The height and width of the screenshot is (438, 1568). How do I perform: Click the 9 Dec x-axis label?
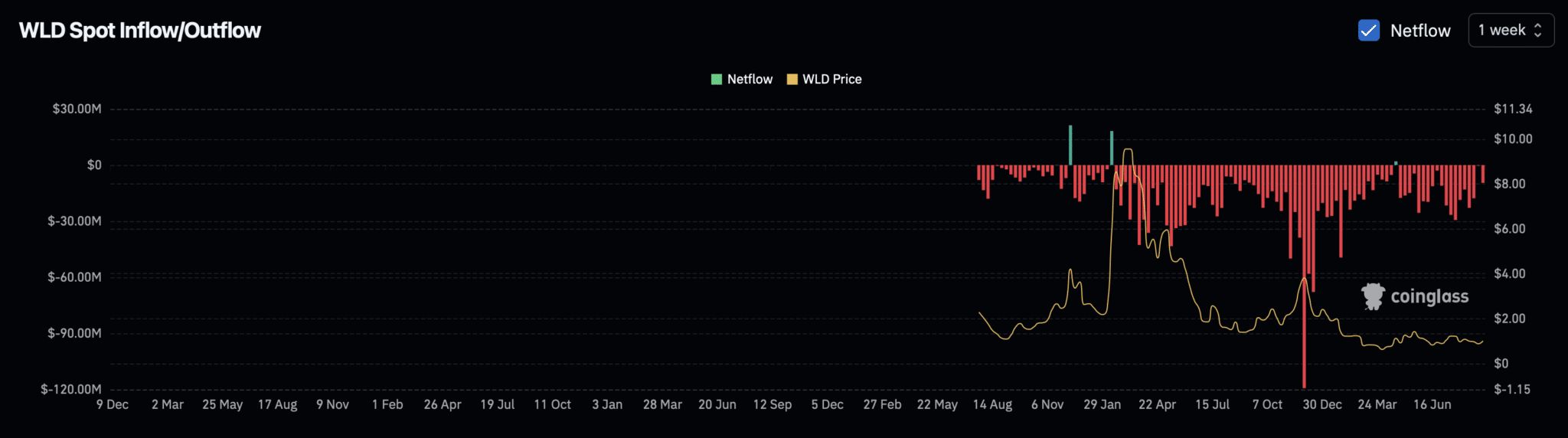tap(113, 405)
